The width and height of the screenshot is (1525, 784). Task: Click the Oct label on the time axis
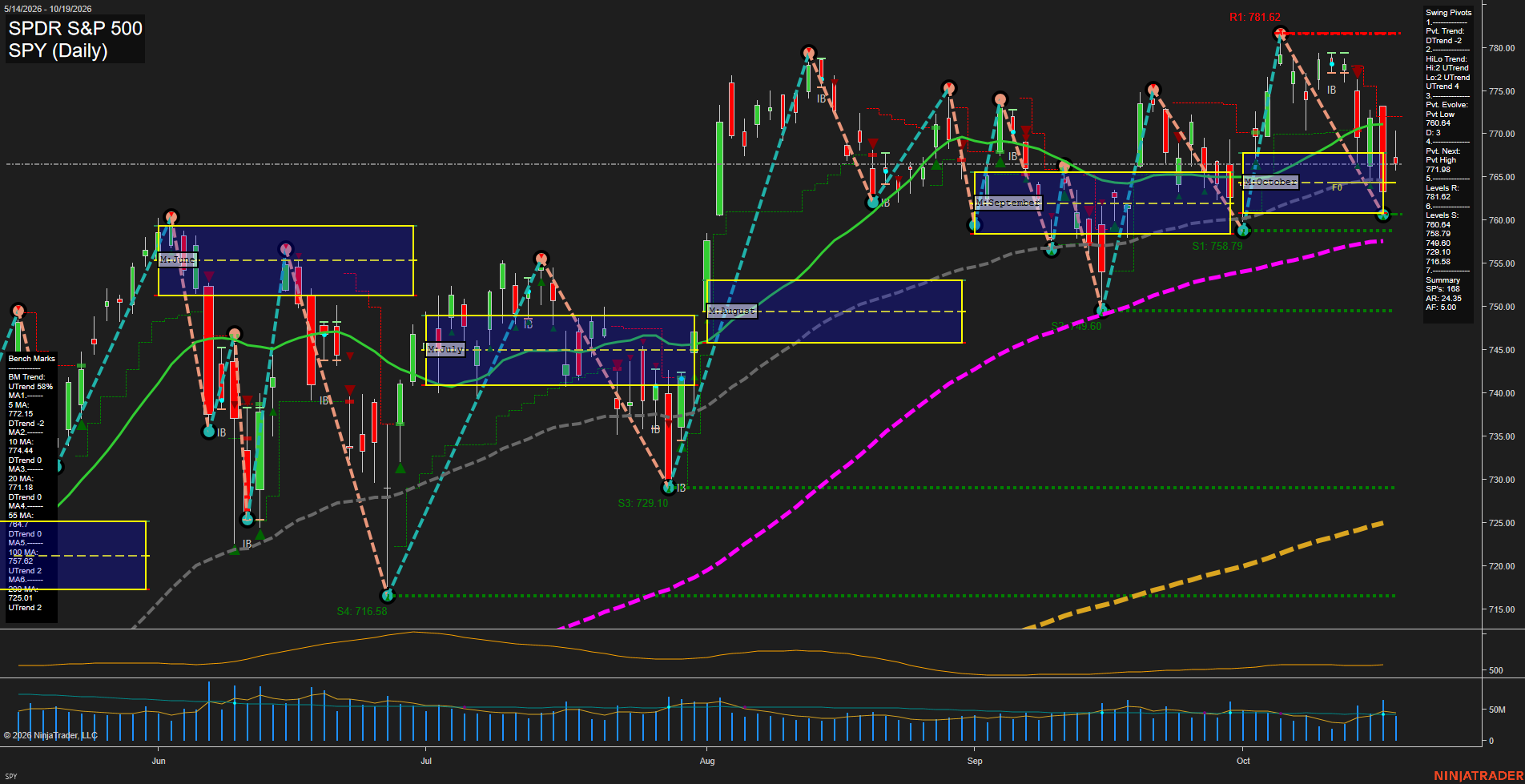click(1243, 761)
